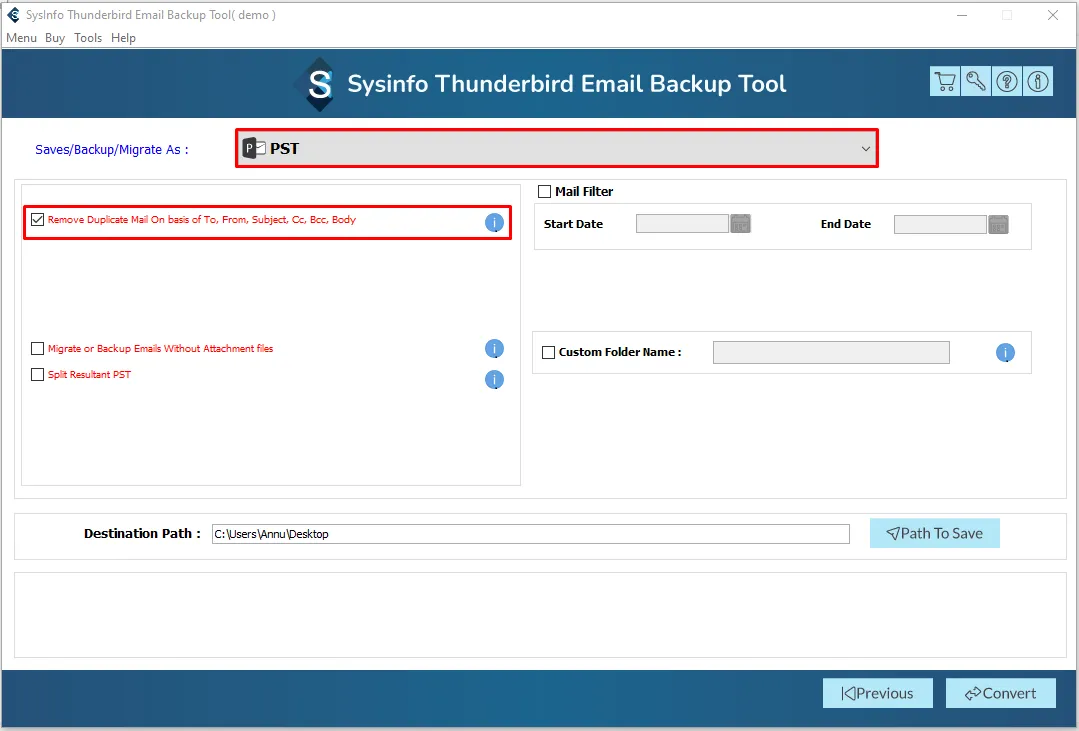
Task: Click the Destination Path text field
Action: [x=530, y=534]
